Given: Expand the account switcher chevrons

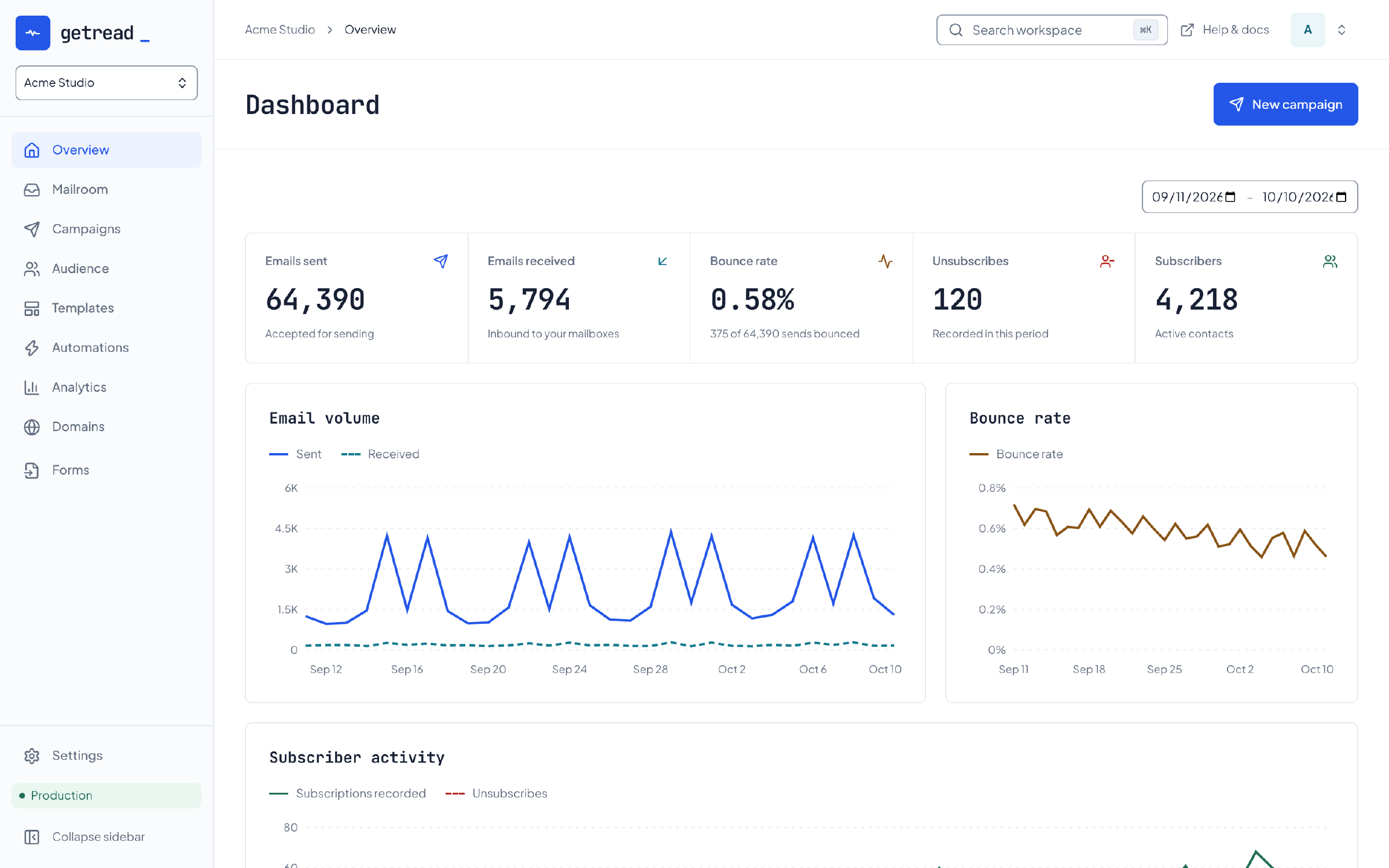Looking at the screenshot, I should (x=1342, y=30).
